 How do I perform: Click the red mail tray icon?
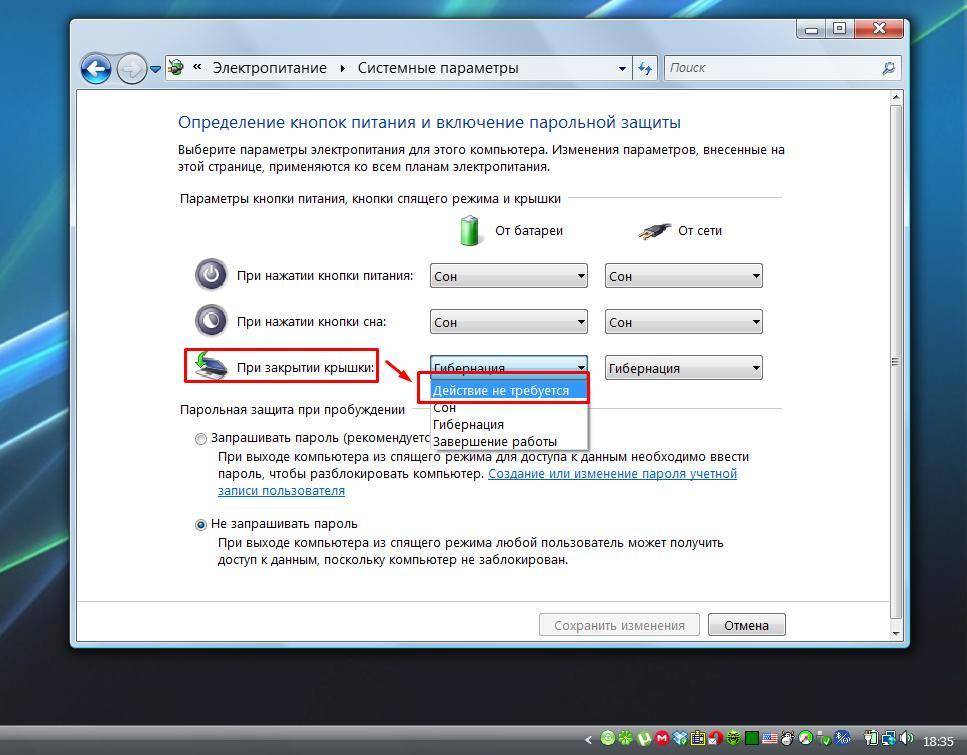716,737
